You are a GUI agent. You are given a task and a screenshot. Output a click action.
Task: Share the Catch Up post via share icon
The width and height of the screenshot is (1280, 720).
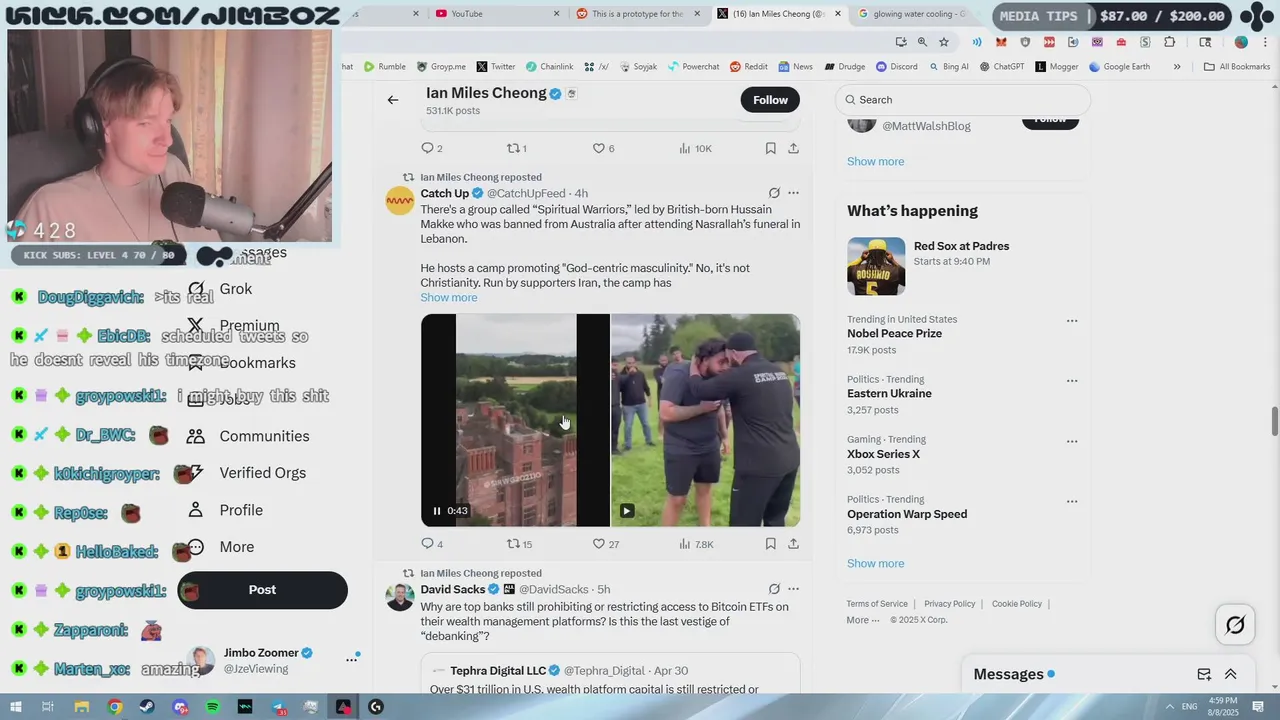793,544
